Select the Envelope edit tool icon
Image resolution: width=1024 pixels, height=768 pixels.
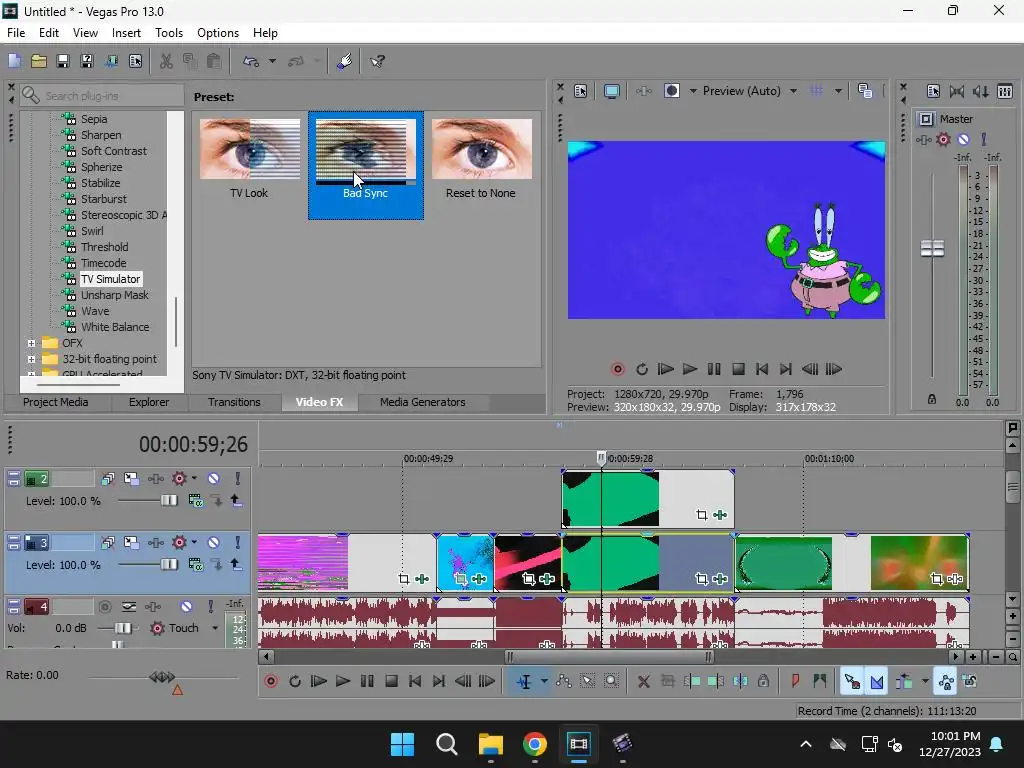tap(564, 682)
